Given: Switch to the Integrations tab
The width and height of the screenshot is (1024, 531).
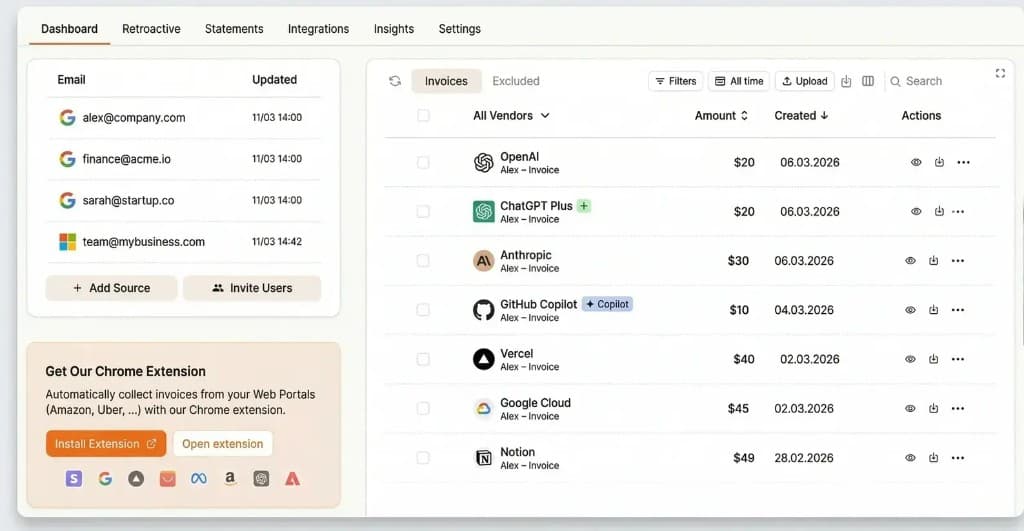Looking at the screenshot, I should 319,29.
